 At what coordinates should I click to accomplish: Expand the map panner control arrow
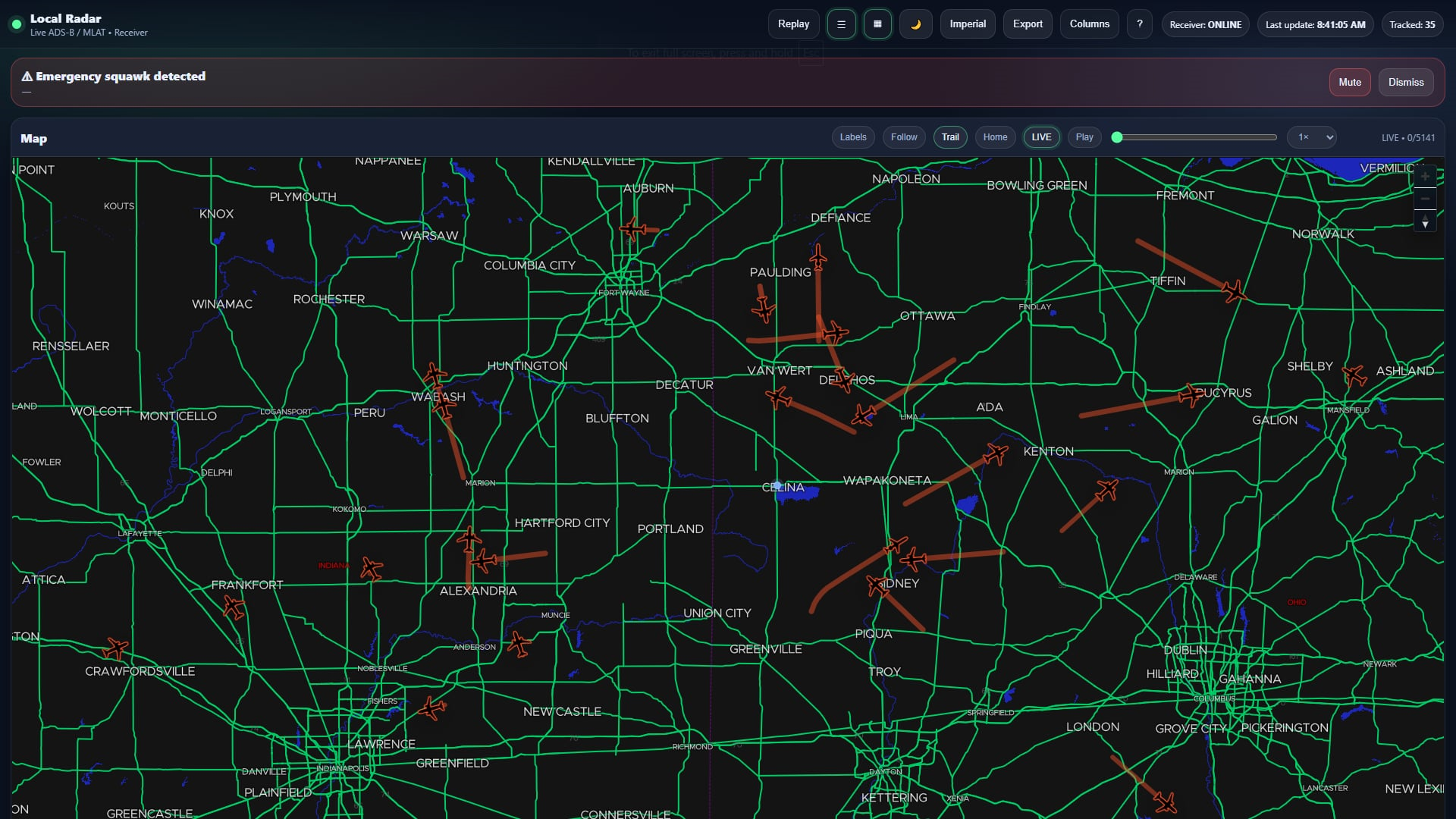pos(1426,222)
